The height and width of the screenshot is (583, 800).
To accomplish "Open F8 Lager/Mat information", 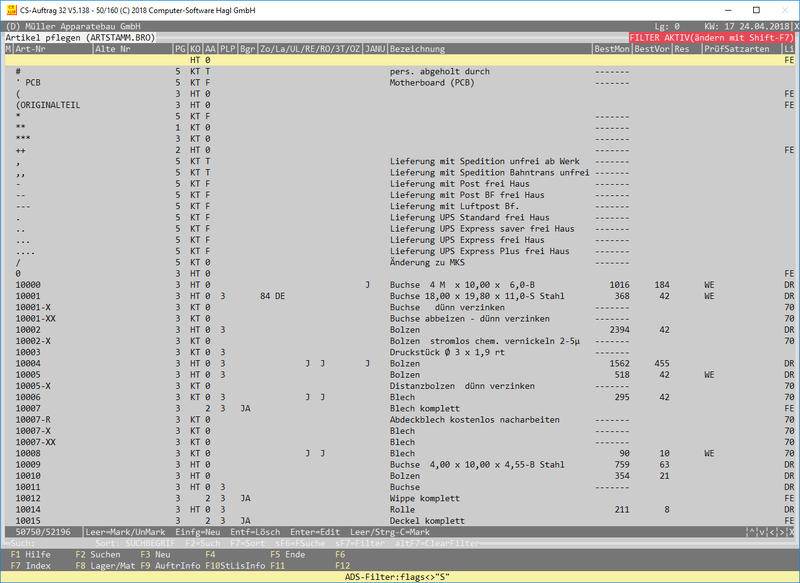I will click(x=105, y=566).
